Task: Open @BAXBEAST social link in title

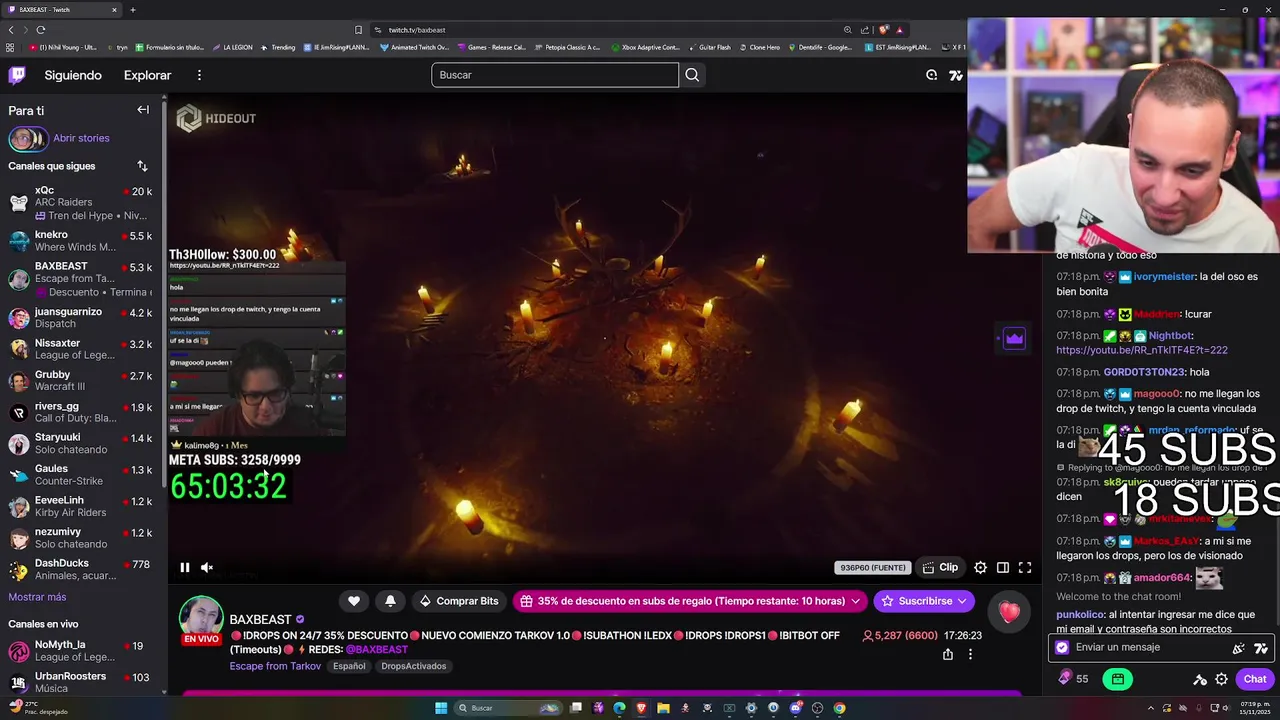Action: [377, 650]
